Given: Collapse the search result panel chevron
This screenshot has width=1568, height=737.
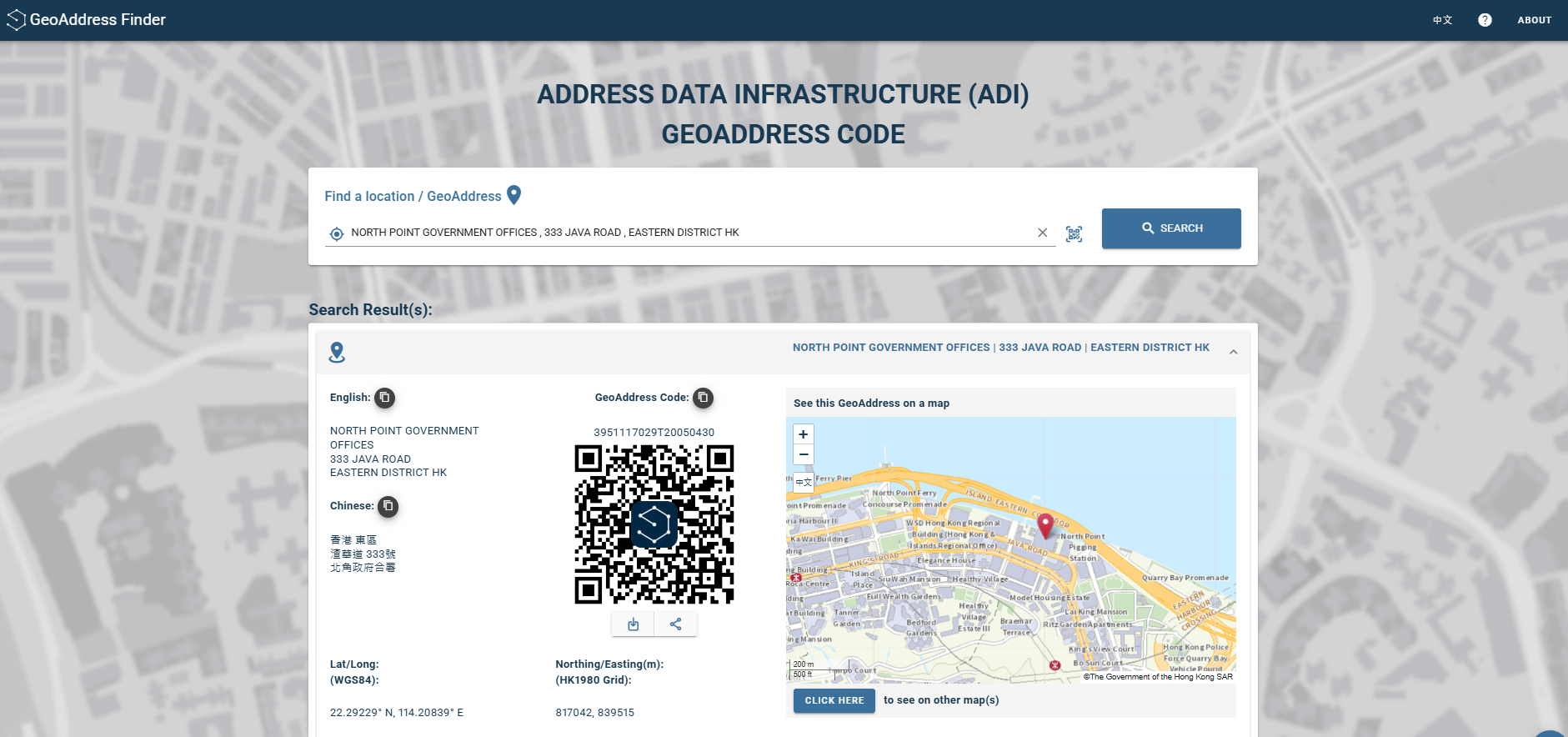Looking at the screenshot, I should tap(1233, 352).
